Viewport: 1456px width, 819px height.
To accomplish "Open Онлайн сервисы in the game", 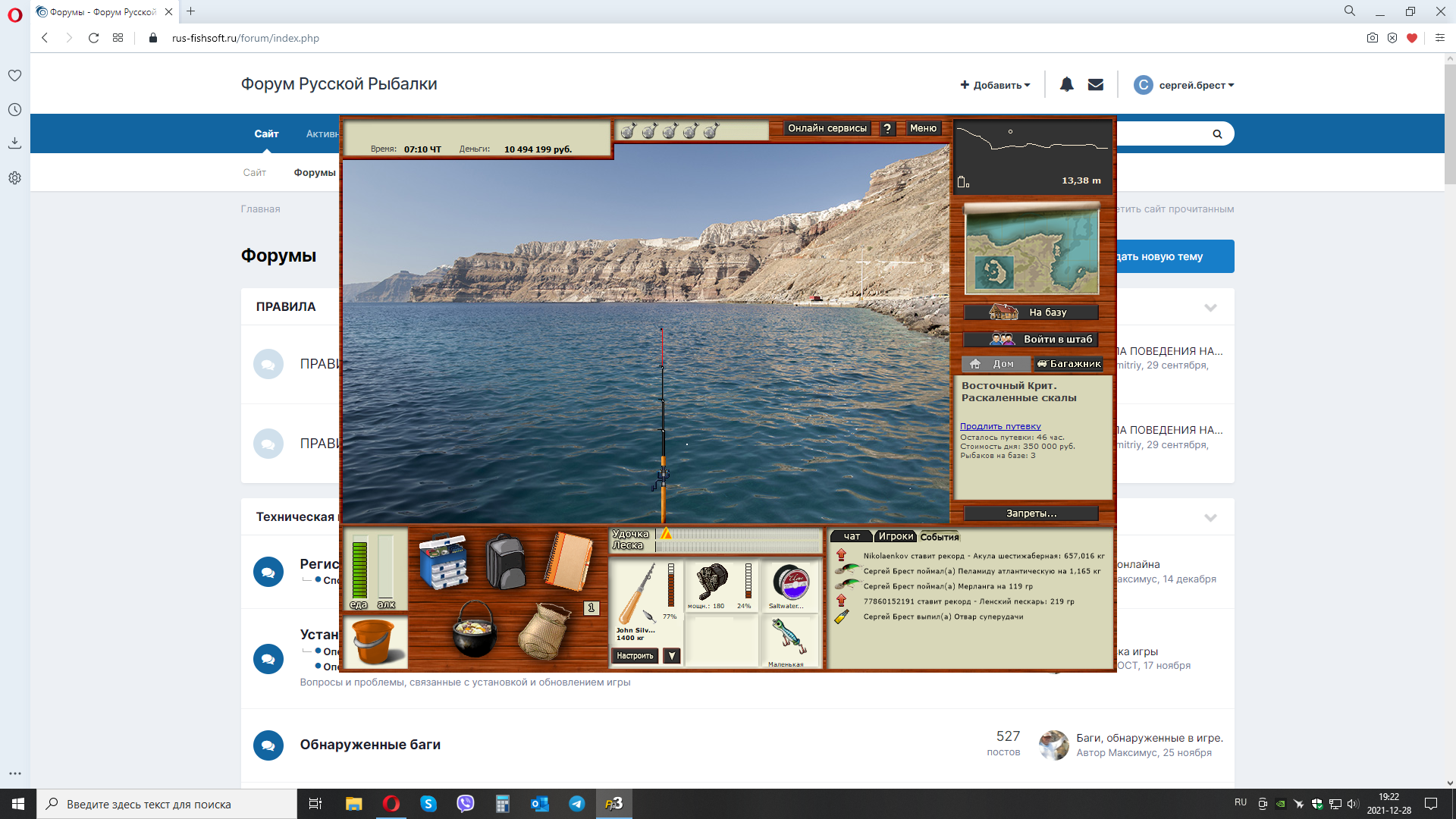I will coord(827,129).
